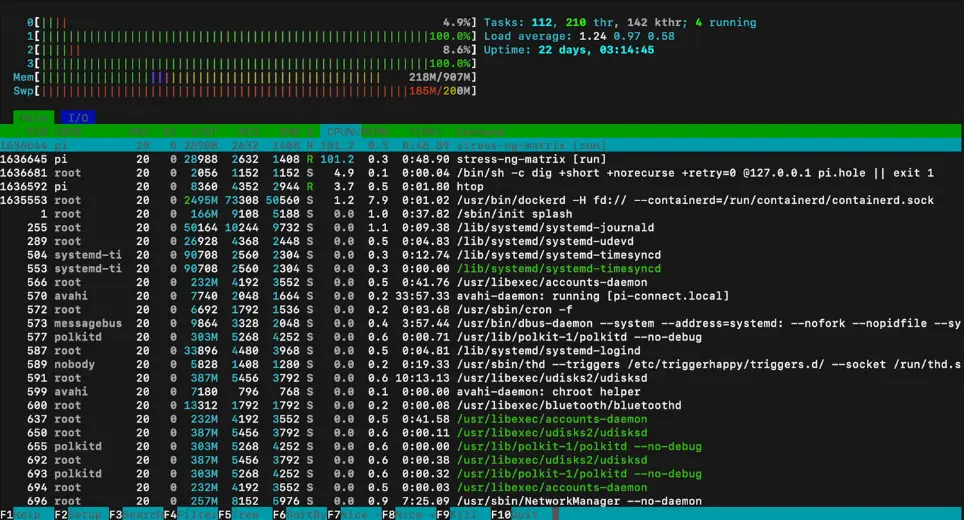
Task: Click F9 Kill in the footer
Action: (x=463, y=514)
